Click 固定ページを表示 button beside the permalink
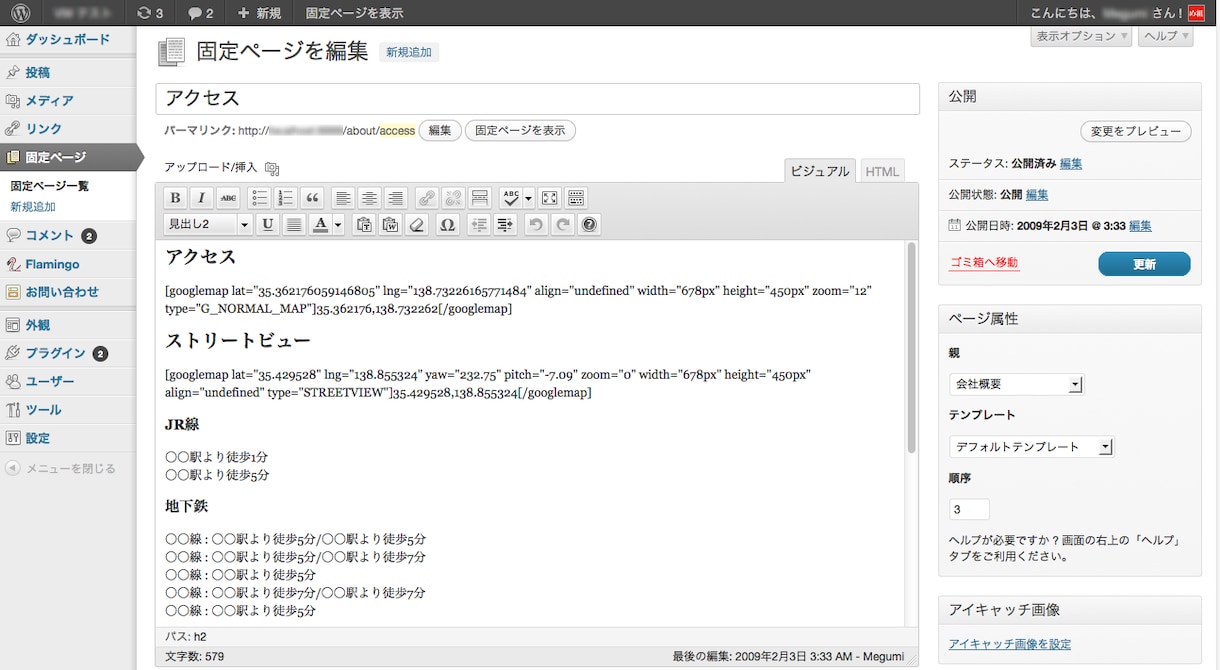1220x670 pixels. coord(520,131)
